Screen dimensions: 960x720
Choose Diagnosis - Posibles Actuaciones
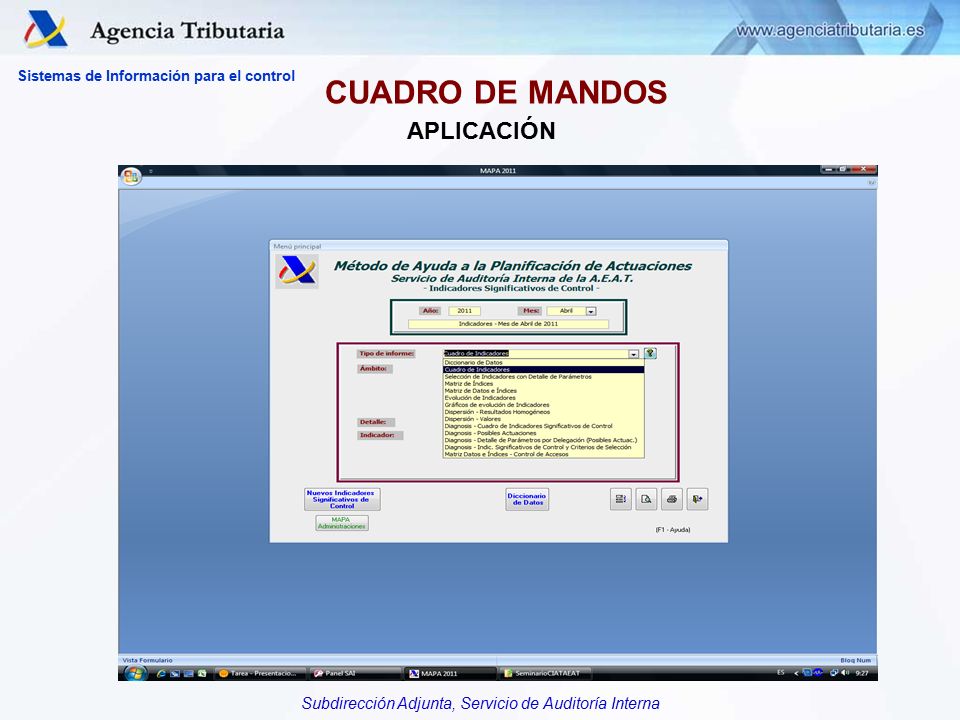[543, 433]
